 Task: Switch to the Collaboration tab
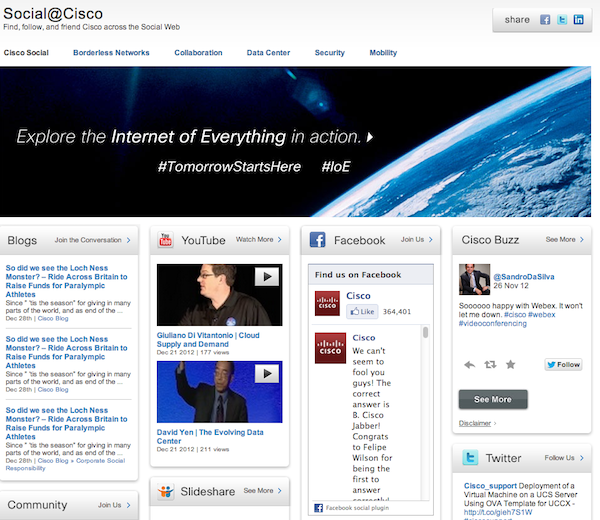198,53
